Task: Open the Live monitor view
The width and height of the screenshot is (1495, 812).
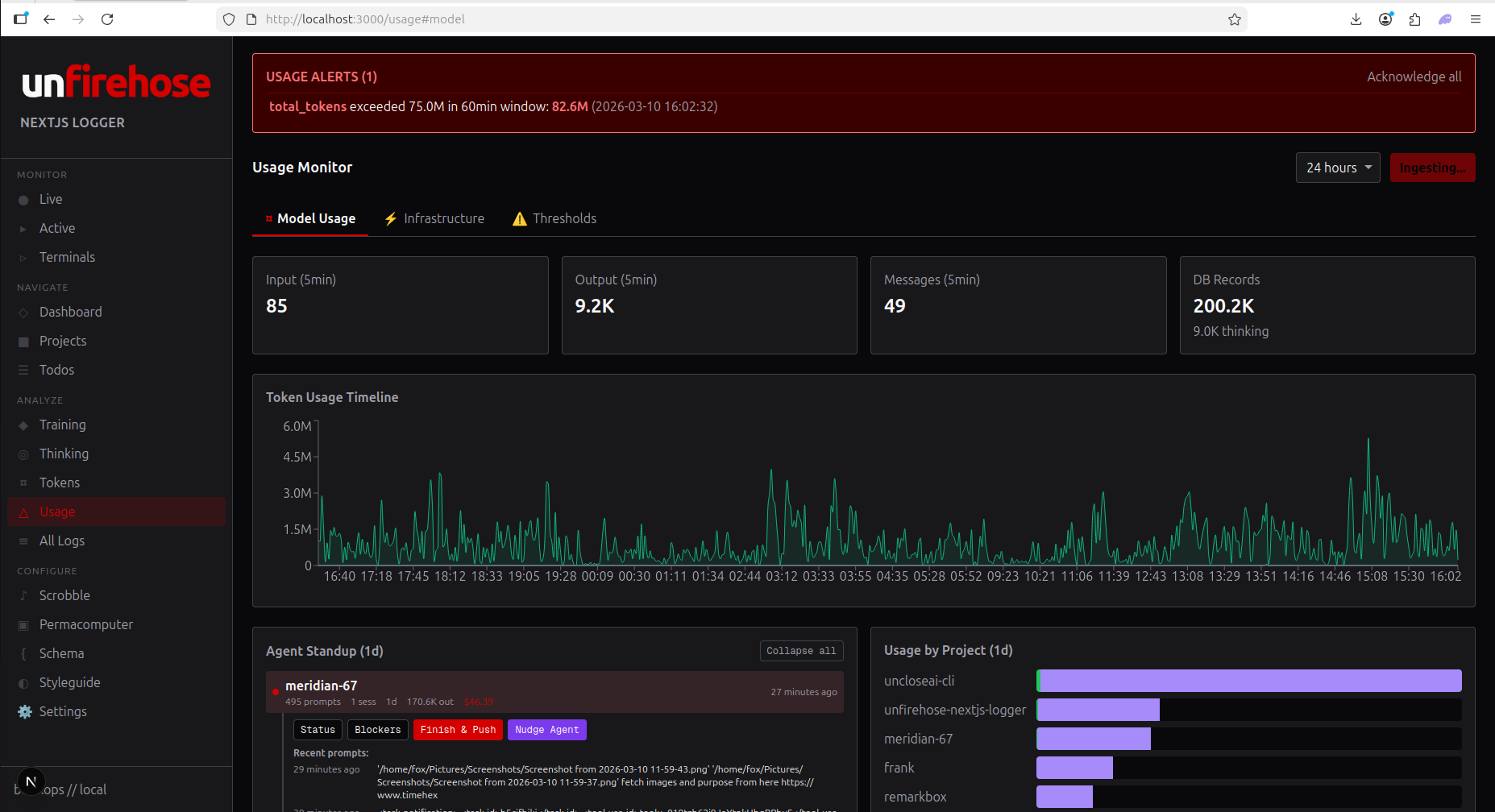Action: (50, 199)
